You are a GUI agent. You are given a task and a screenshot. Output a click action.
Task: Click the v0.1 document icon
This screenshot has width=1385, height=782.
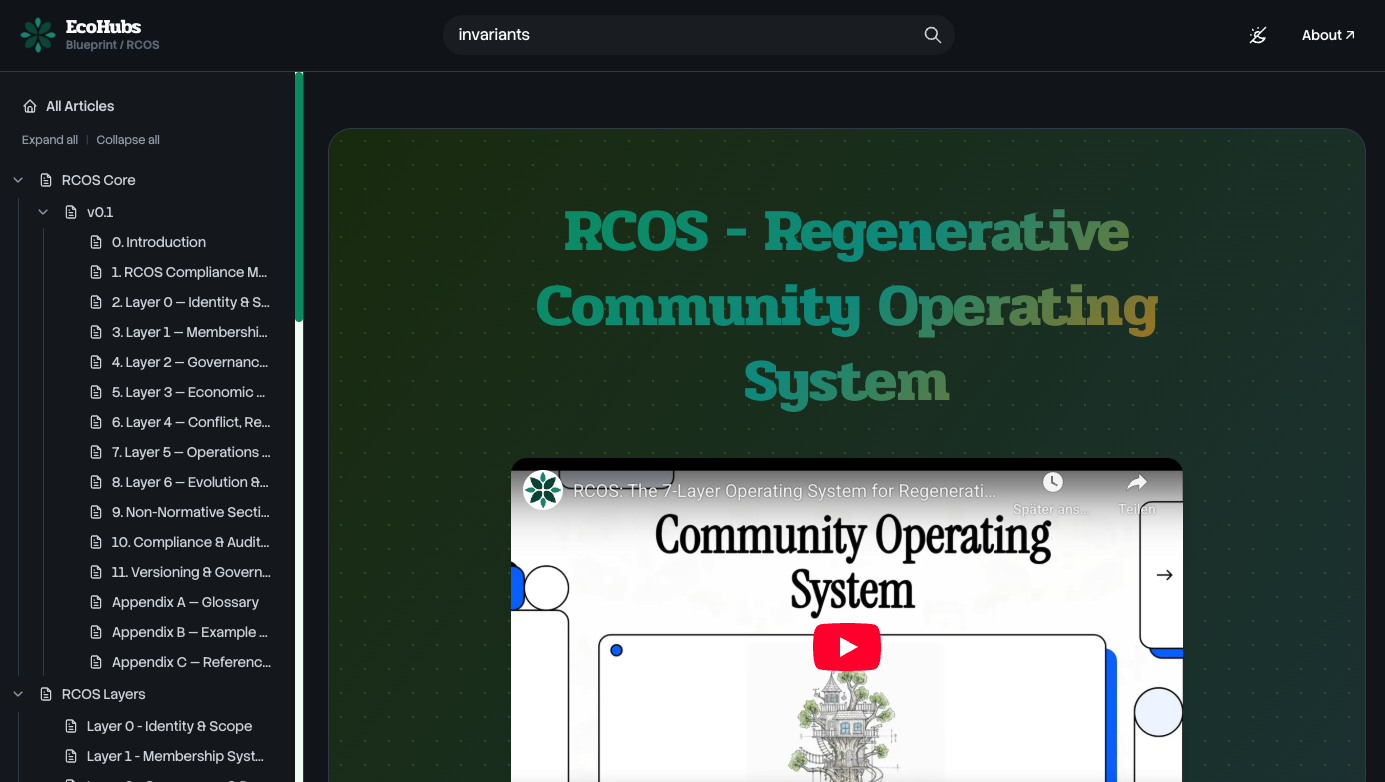pyautogui.click(x=71, y=212)
